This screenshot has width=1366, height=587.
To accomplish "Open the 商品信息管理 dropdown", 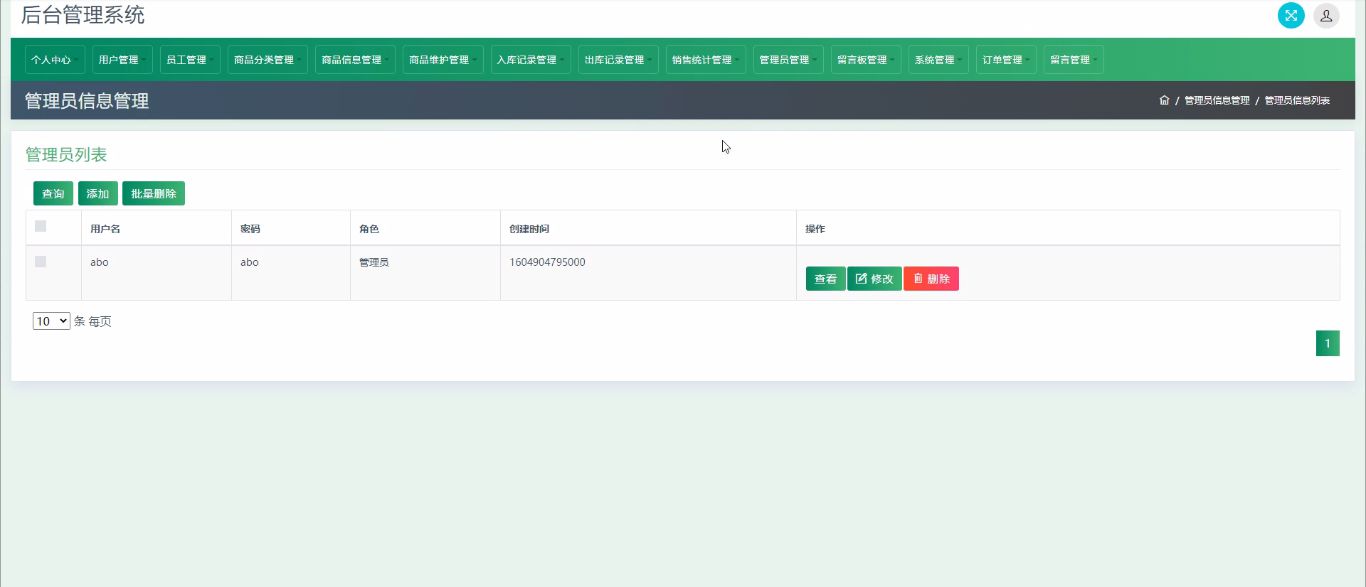I will pyautogui.click(x=355, y=60).
